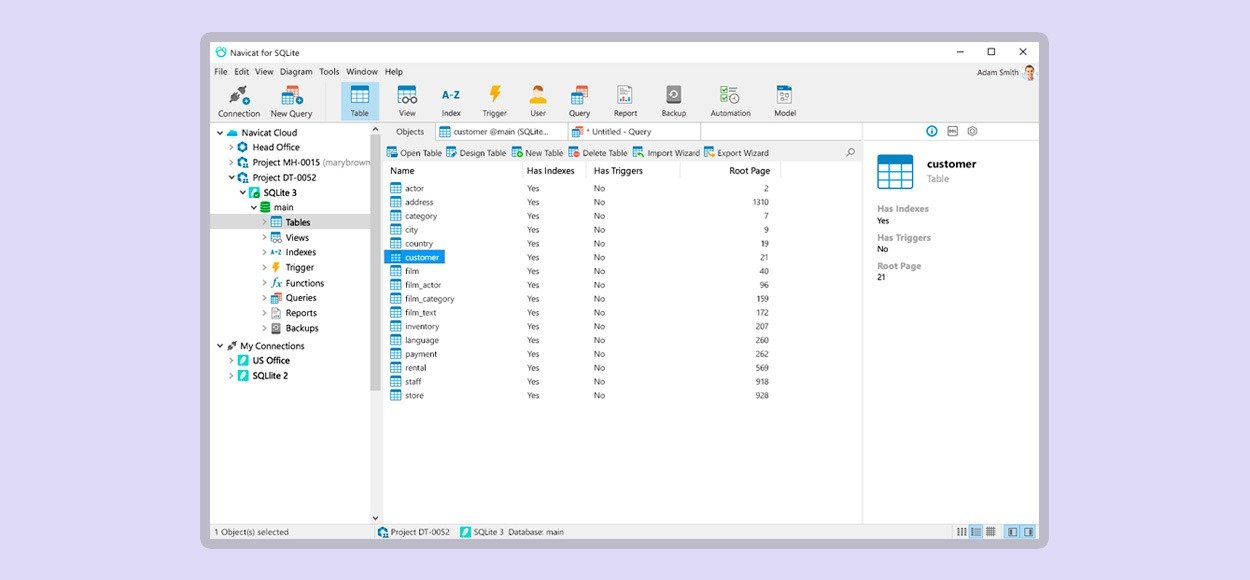1250x580 pixels.
Task: Collapse the SQLite 3 connection node
Action: tap(243, 192)
